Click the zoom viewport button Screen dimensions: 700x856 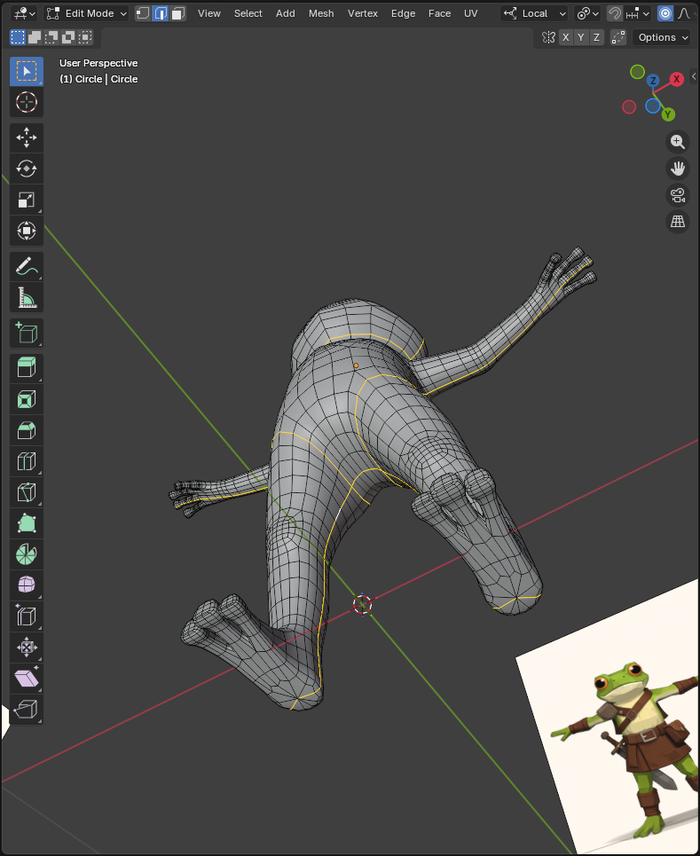677,142
